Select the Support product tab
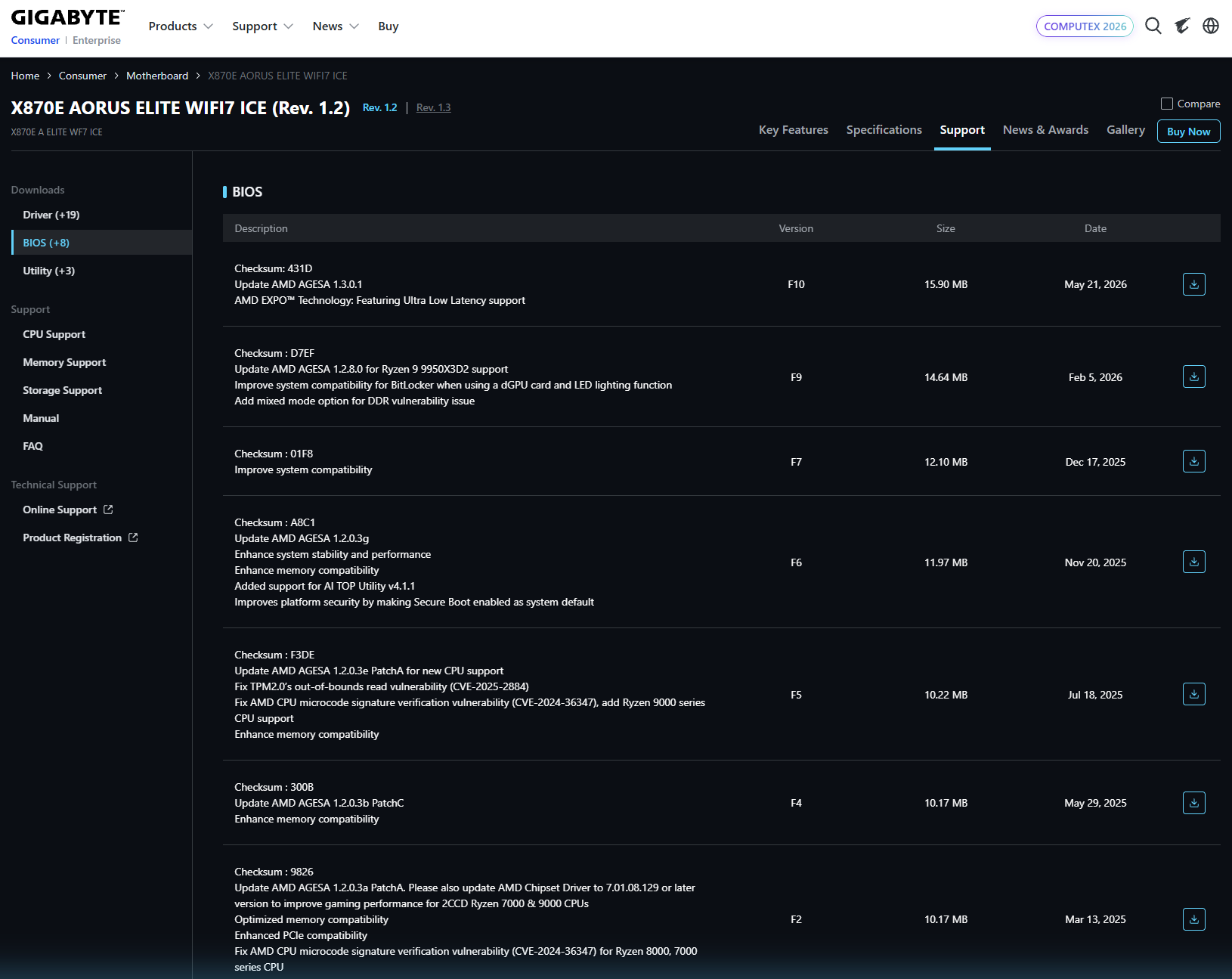The height and width of the screenshot is (979, 1232). pos(962,130)
